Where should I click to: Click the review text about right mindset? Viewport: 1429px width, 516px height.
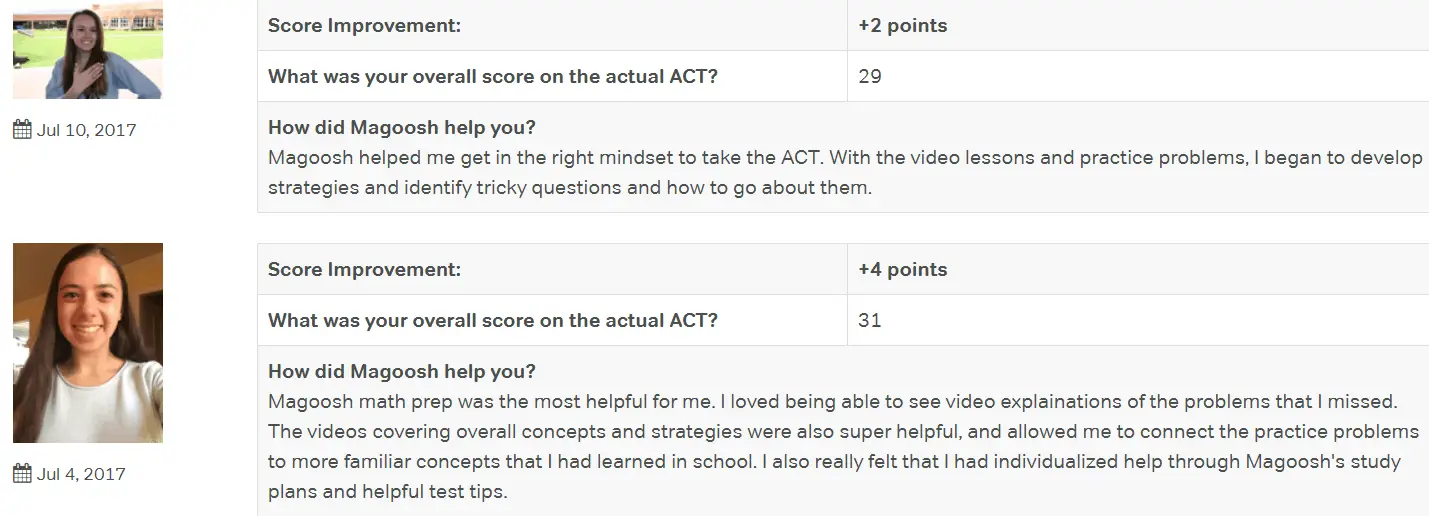click(x=845, y=172)
